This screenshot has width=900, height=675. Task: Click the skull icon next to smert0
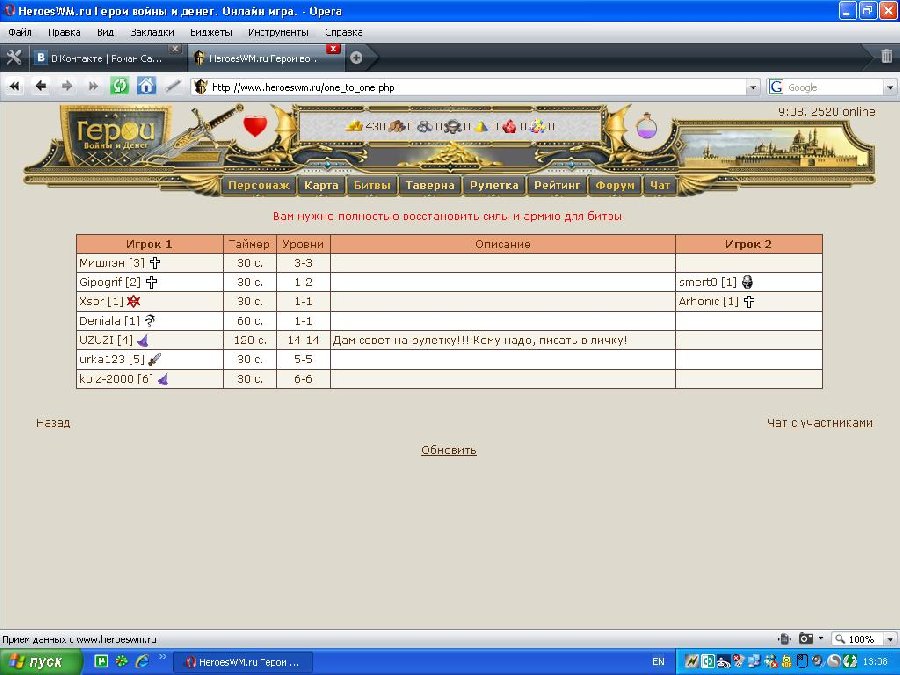pos(747,282)
